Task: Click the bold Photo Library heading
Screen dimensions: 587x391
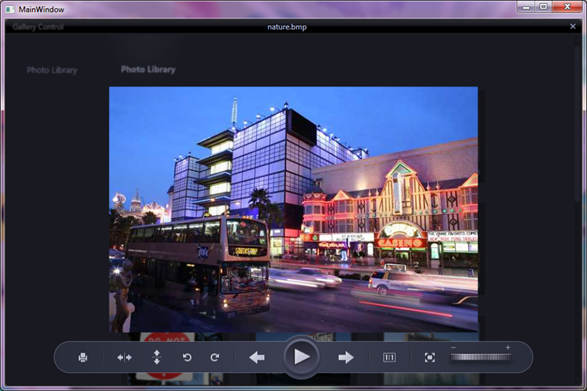Action: coord(148,70)
